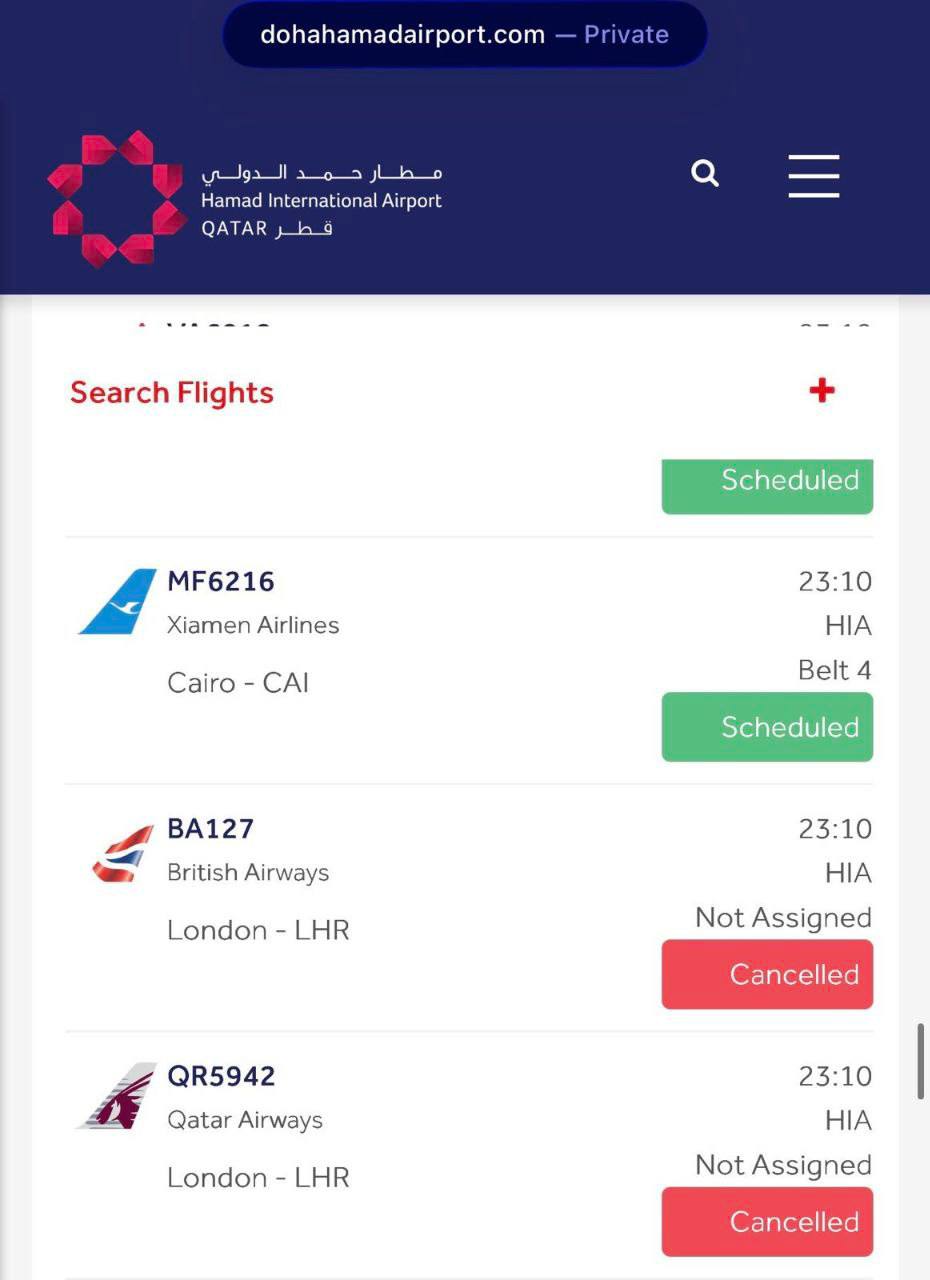Click the Xiamen Airlines tail logo
The height and width of the screenshot is (1280, 930).
pyautogui.click(x=118, y=602)
